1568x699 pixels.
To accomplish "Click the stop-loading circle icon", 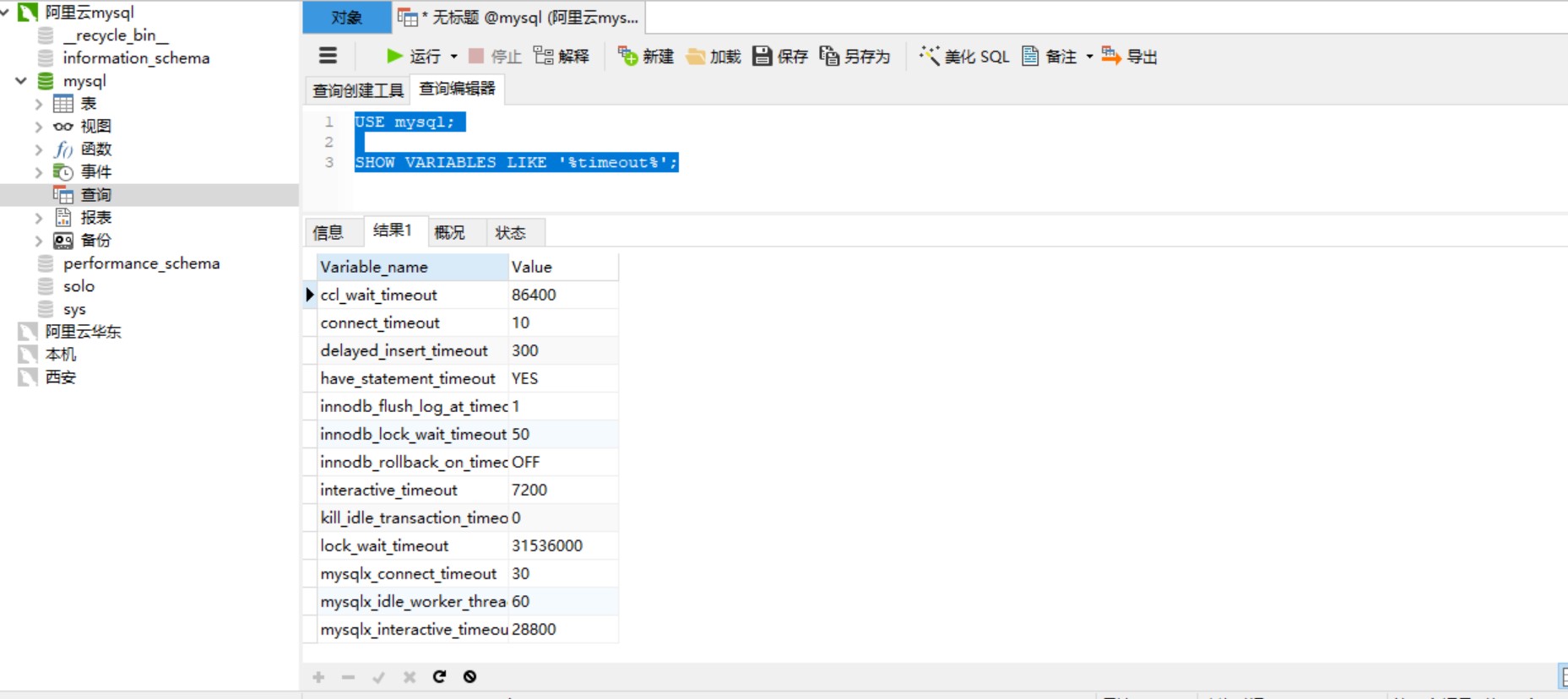I will click(470, 676).
